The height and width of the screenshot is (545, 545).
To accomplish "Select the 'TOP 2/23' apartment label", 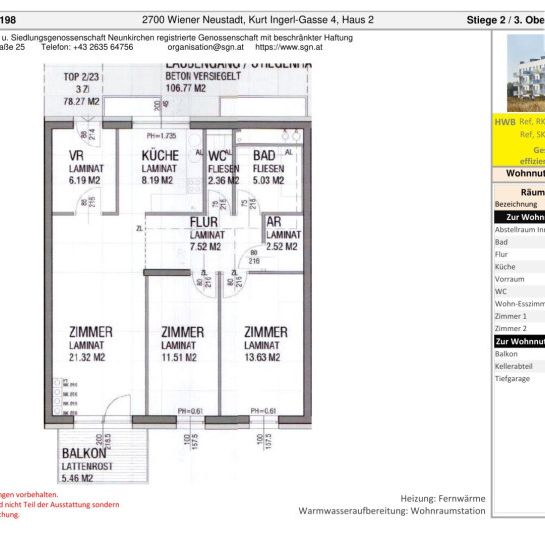I will [81, 77].
